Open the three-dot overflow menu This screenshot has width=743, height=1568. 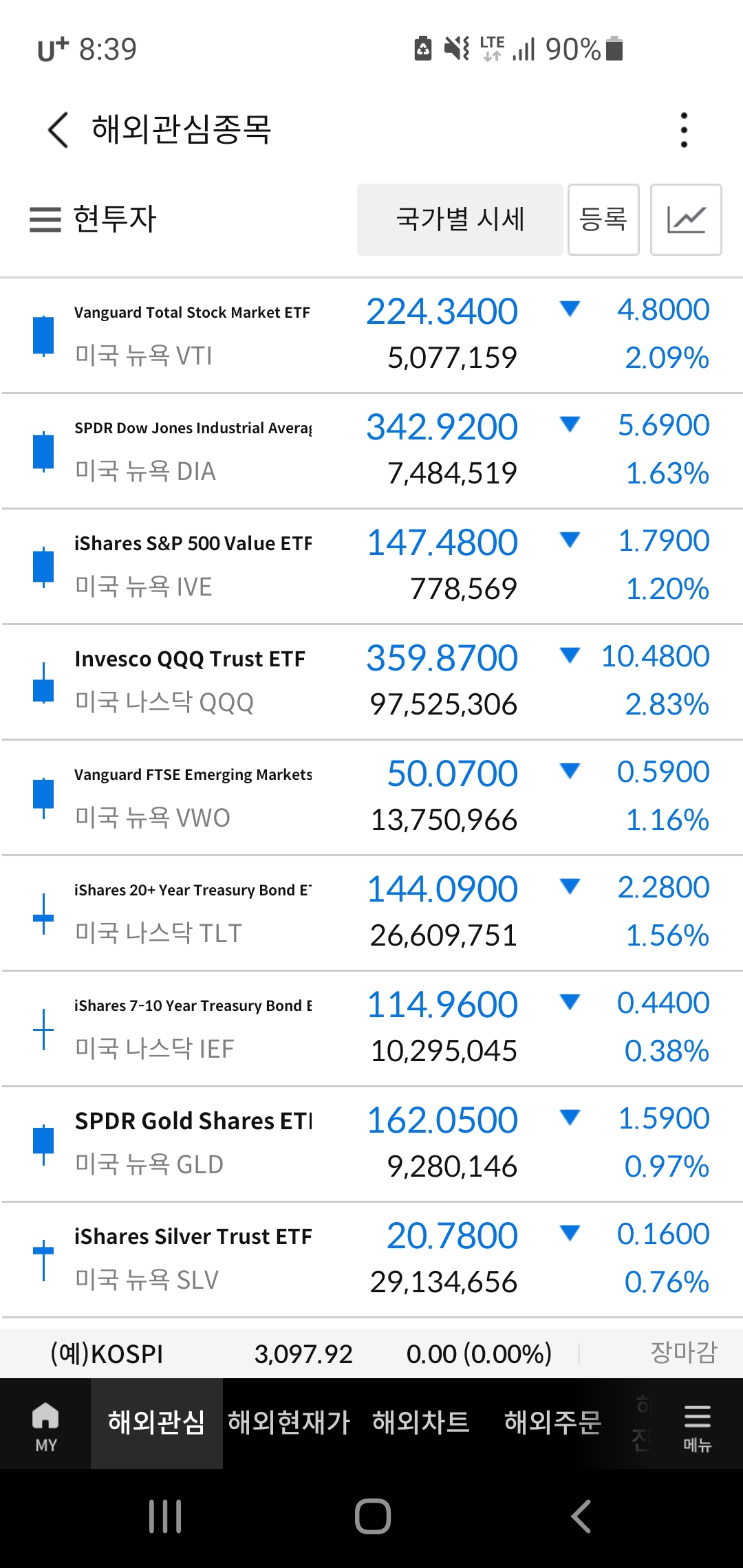pos(683,130)
